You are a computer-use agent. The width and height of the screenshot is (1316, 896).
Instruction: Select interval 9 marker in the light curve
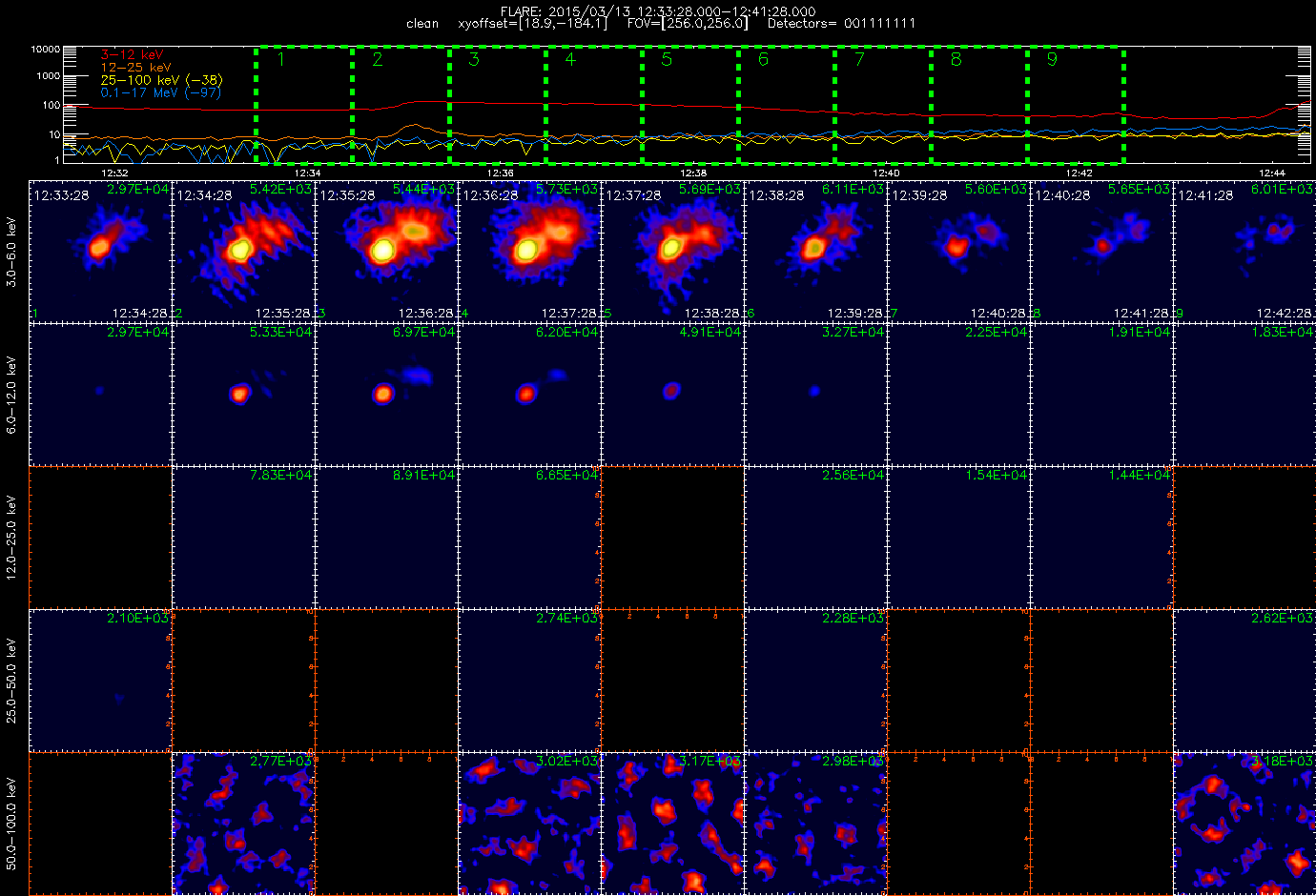coord(1052,60)
